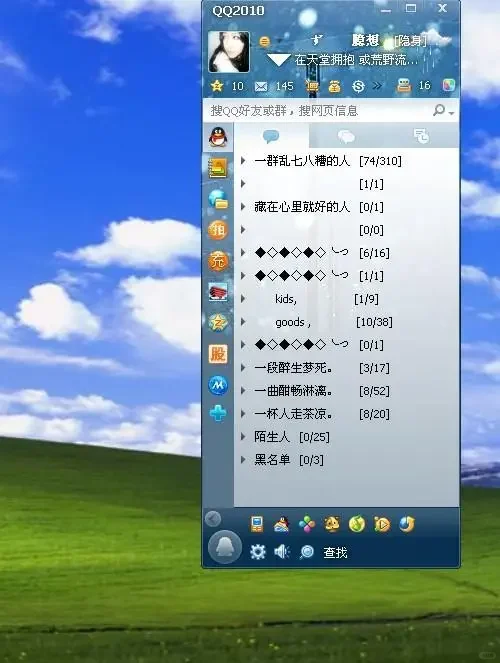Open the [隐身] online status menu
The height and width of the screenshot is (663, 500).
410,41
